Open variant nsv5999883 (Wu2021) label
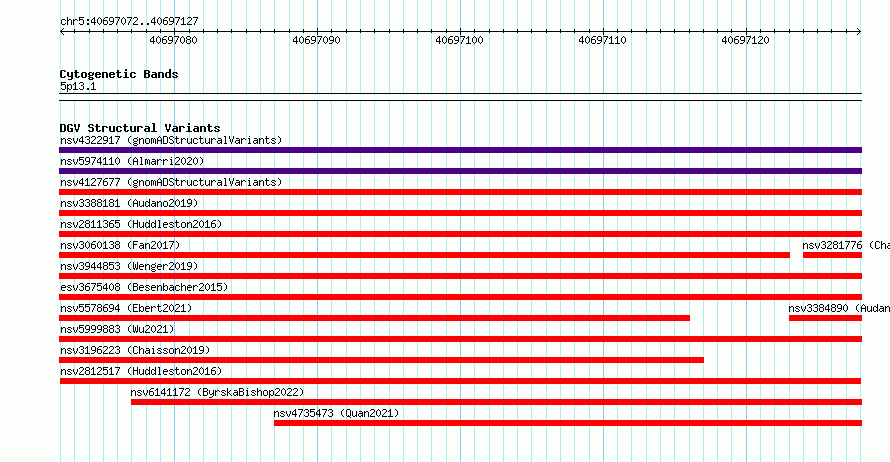Screen dimensions: 890x462 (x=117, y=329)
